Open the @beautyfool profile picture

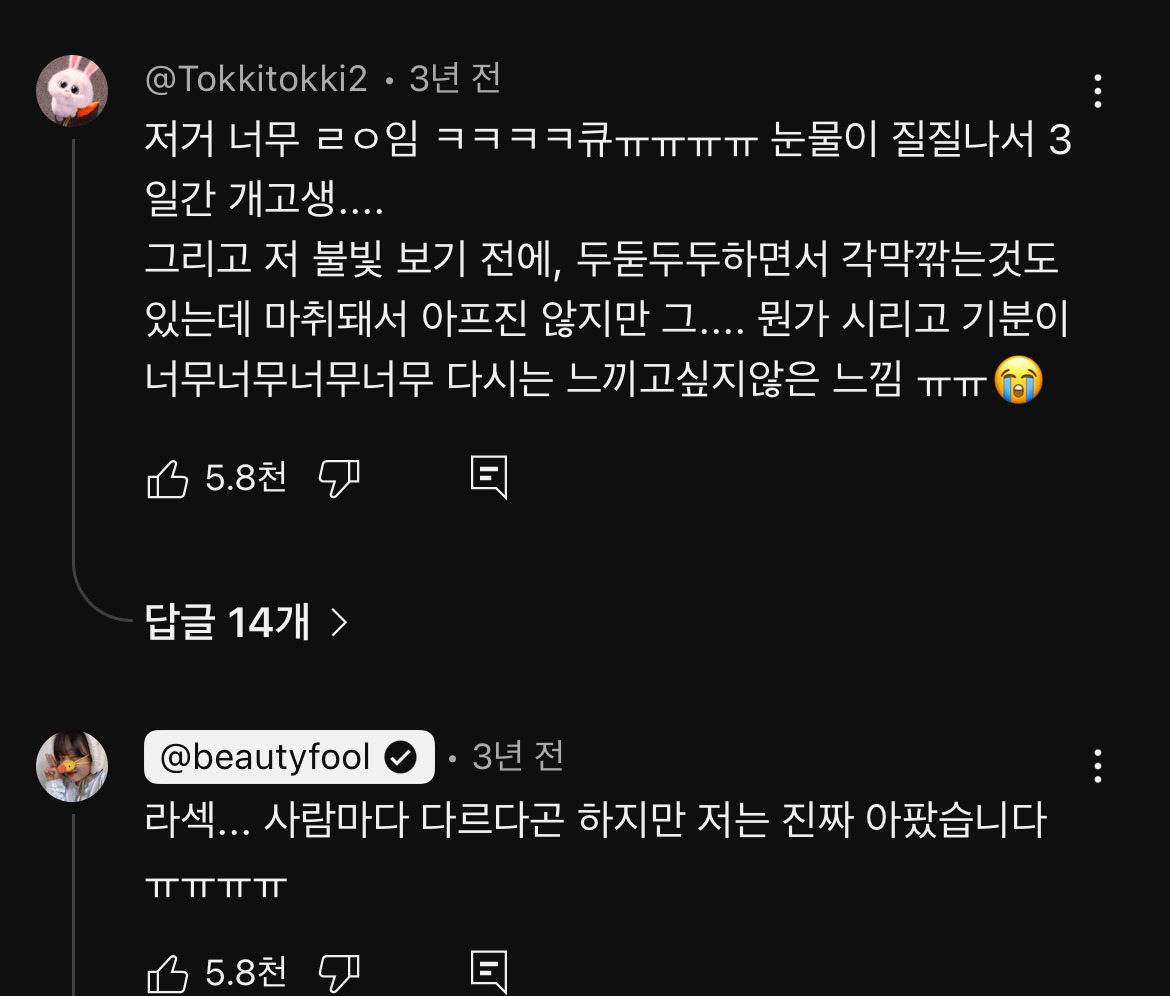point(72,766)
